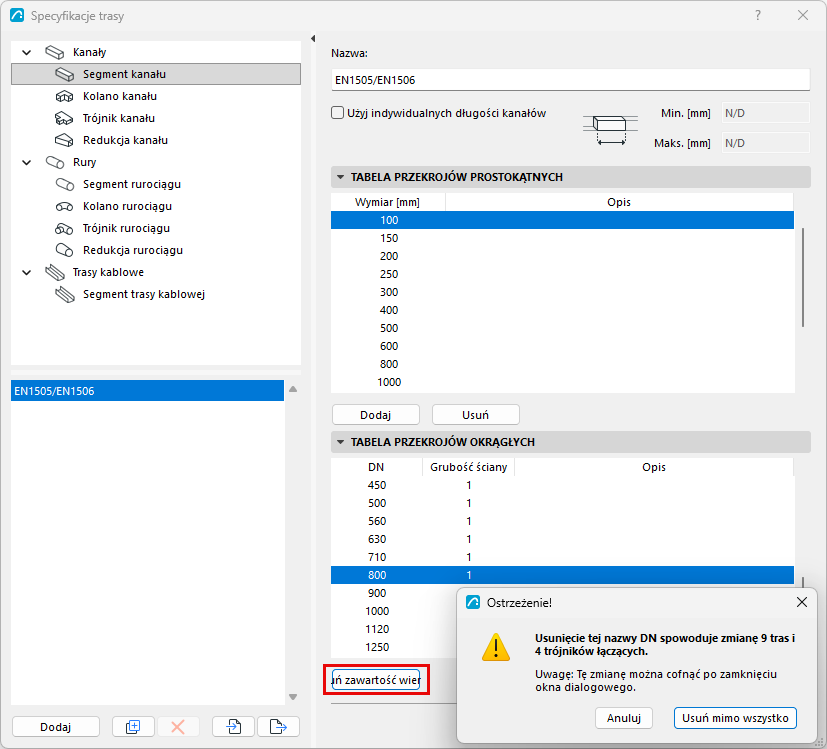Click the specification list scroll-down arrow
Image resolution: width=827 pixels, height=749 pixels.
[x=293, y=697]
